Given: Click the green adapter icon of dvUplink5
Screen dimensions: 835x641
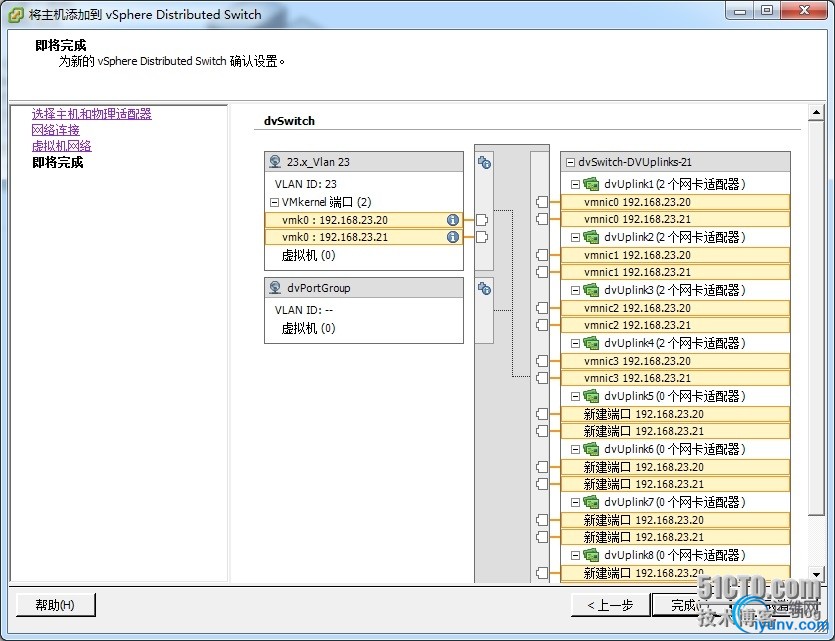Looking at the screenshot, I should click(591, 396).
